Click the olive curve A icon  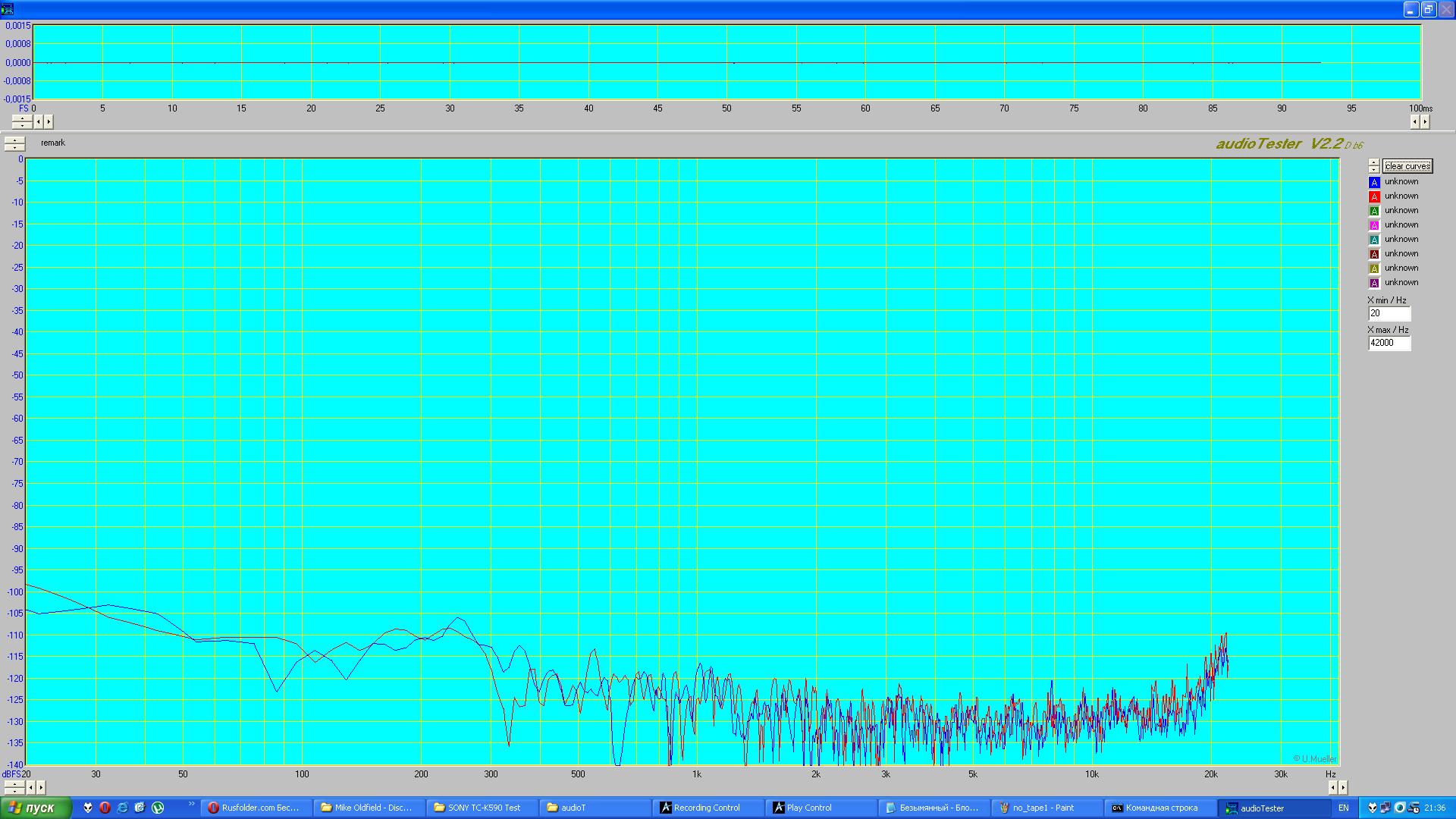pos(1373,268)
